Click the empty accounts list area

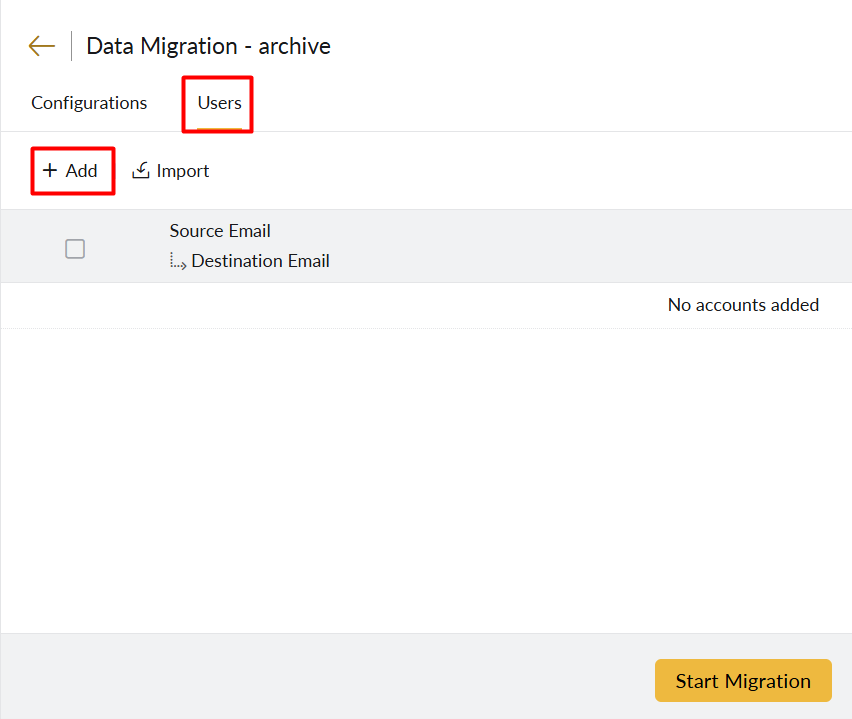(x=427, y=480)
